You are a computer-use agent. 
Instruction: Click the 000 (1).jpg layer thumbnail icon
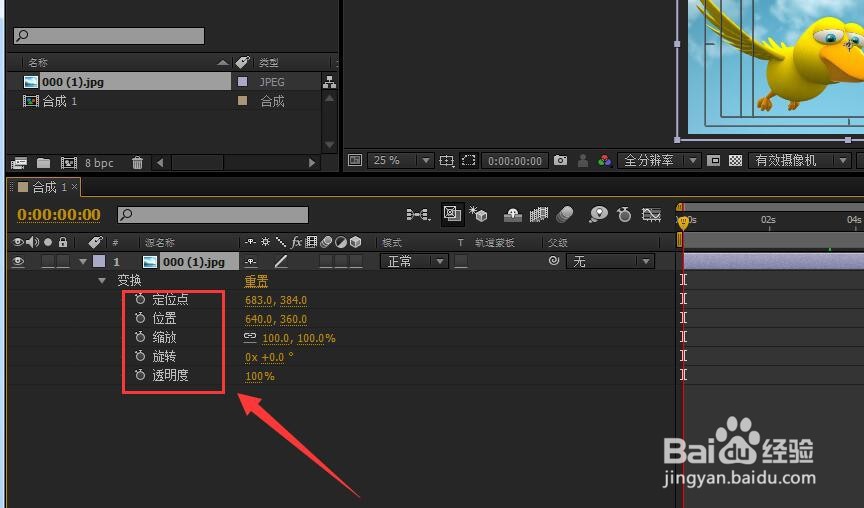coord(150,262)
